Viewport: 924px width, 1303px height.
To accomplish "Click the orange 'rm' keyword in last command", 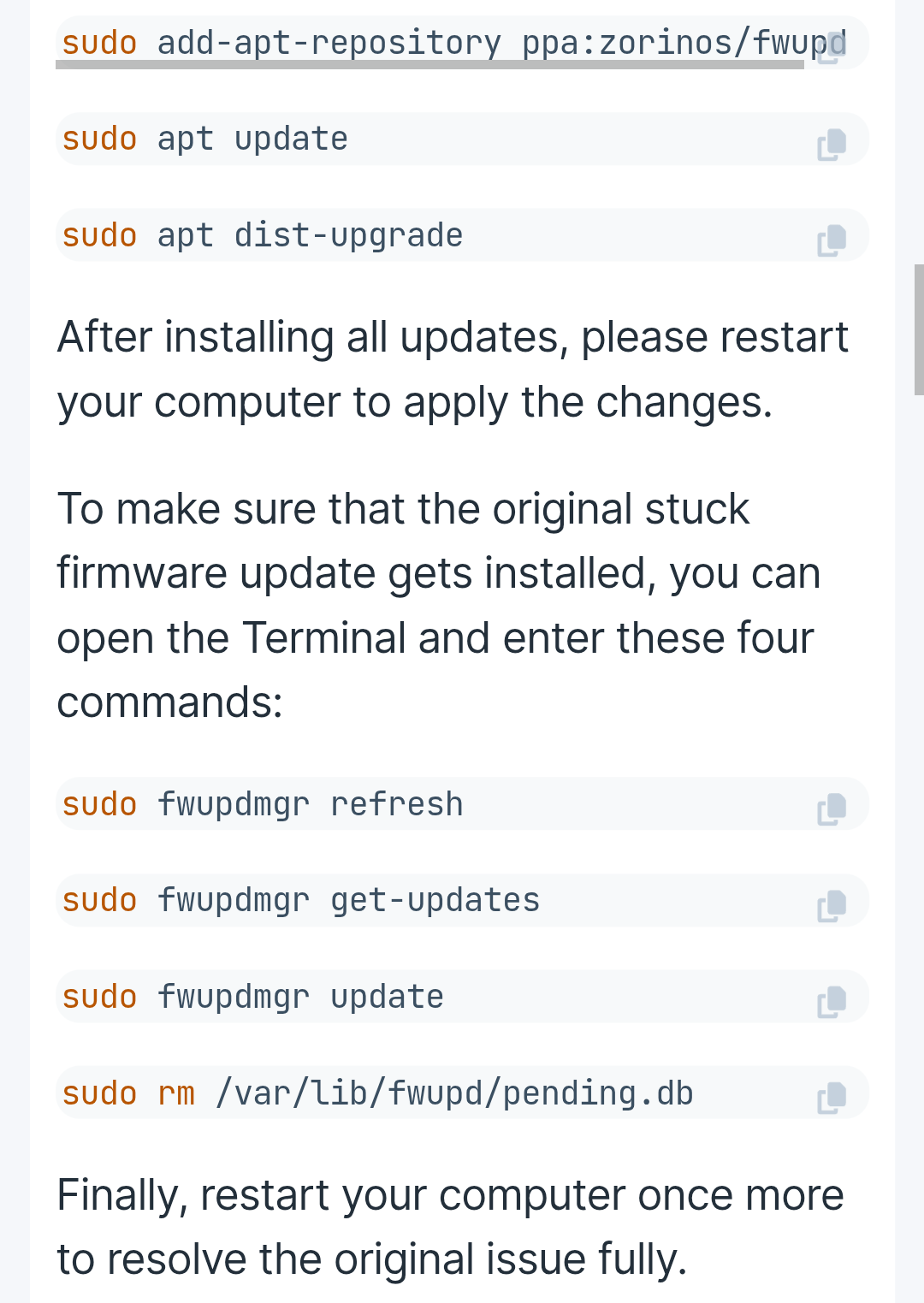I will (x=176, y=1093).
